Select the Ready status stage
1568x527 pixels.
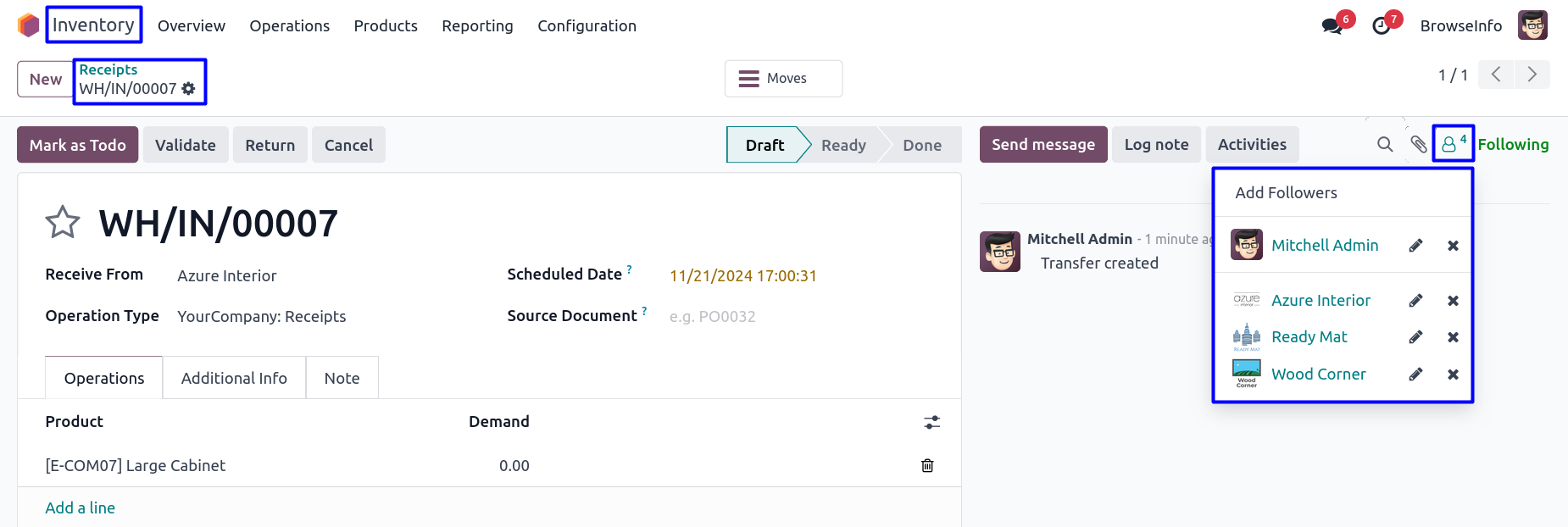pyautogui.click(x=843, y=145)
